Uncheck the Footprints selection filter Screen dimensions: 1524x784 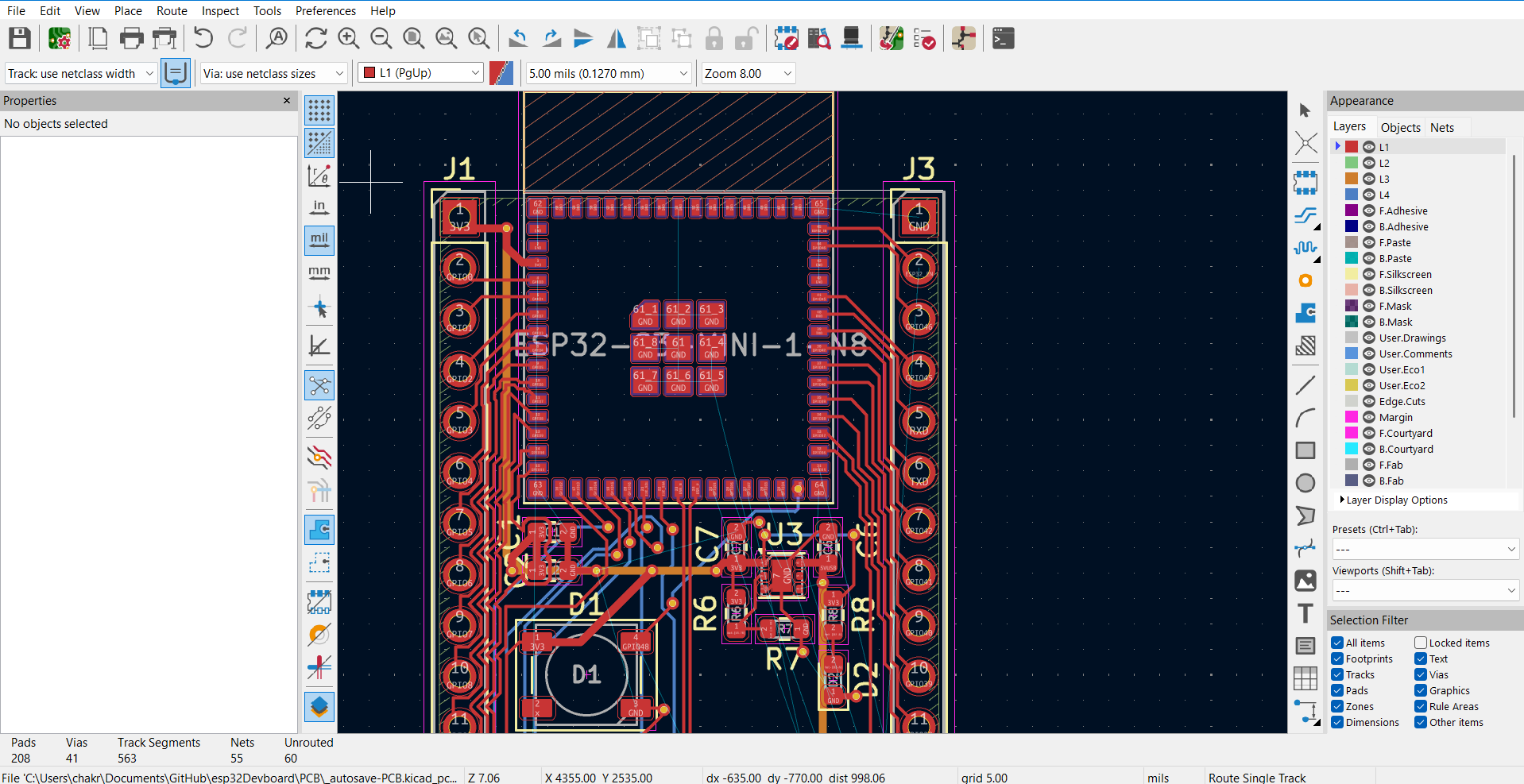(x=1338, y=658)
